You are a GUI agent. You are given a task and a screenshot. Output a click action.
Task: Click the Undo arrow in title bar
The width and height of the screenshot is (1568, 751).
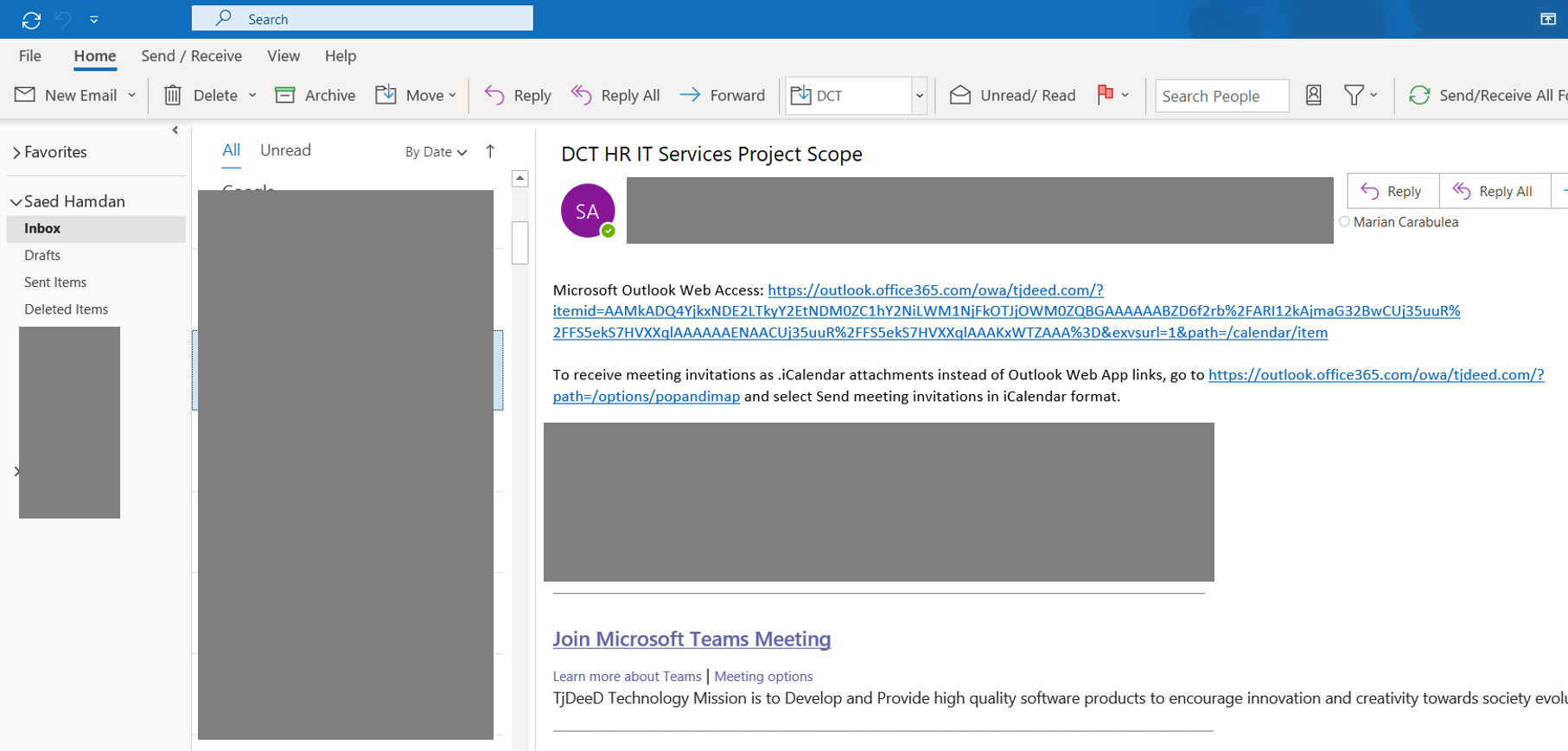pos(63,19)
